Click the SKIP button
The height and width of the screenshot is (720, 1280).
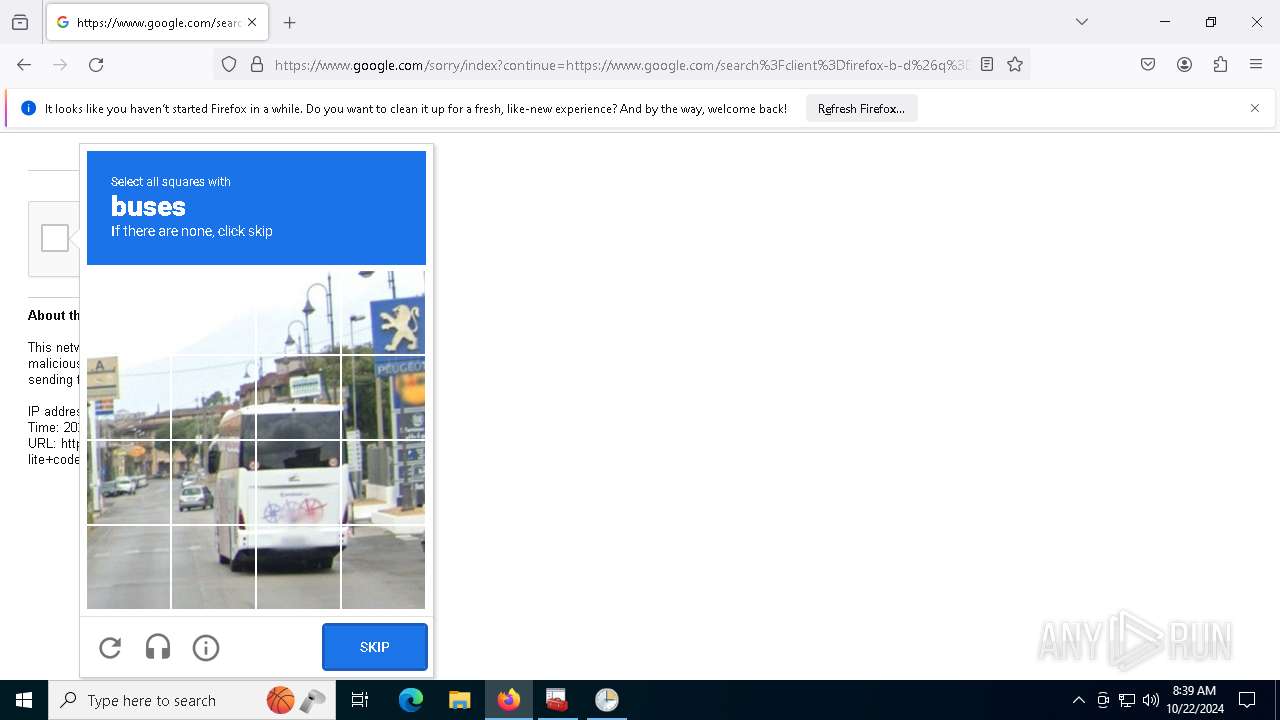coord(375,647)
